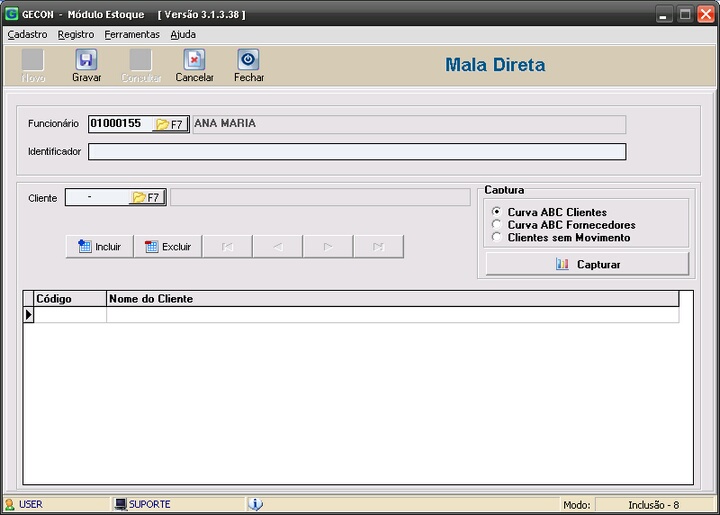Image resolution: width=720 pixels, height=515 pixels.
Task: Select Curva ABC Clientes radio option
Action: pyautogui.click(x=497, y=212)
